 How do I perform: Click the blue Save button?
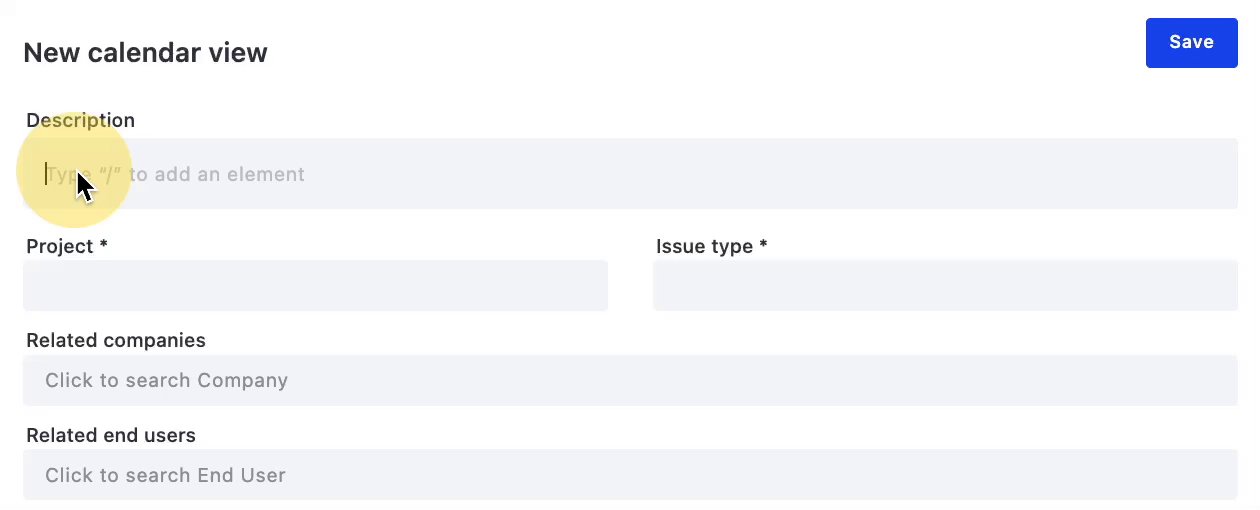1191,42
